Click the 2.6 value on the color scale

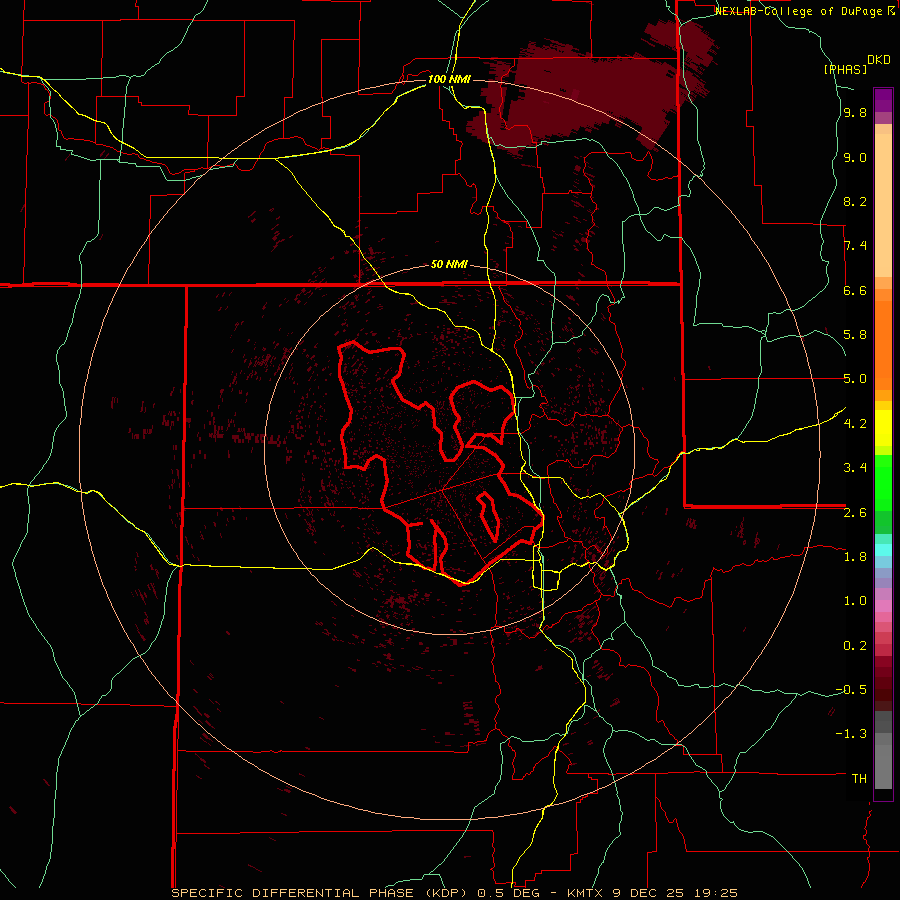(x=855, y=512)
